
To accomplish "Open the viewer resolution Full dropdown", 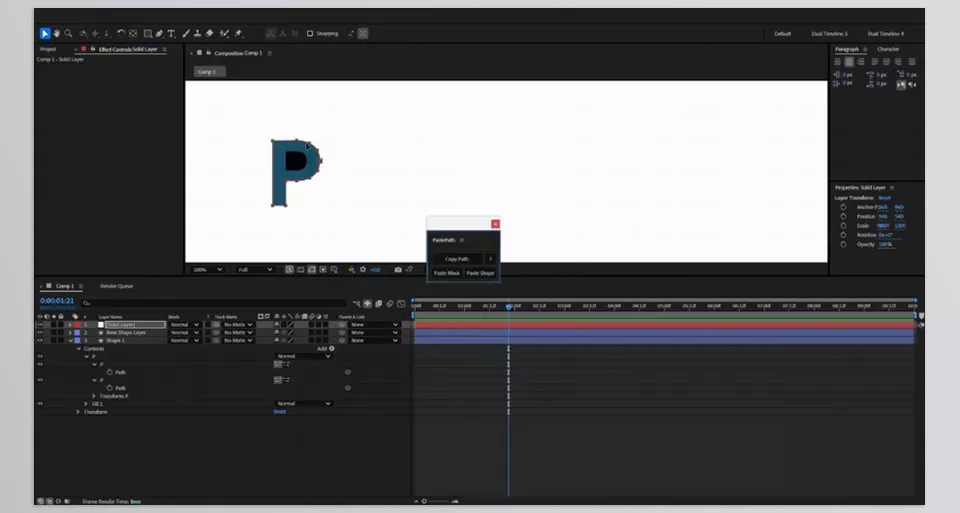I will pos(255,269).
